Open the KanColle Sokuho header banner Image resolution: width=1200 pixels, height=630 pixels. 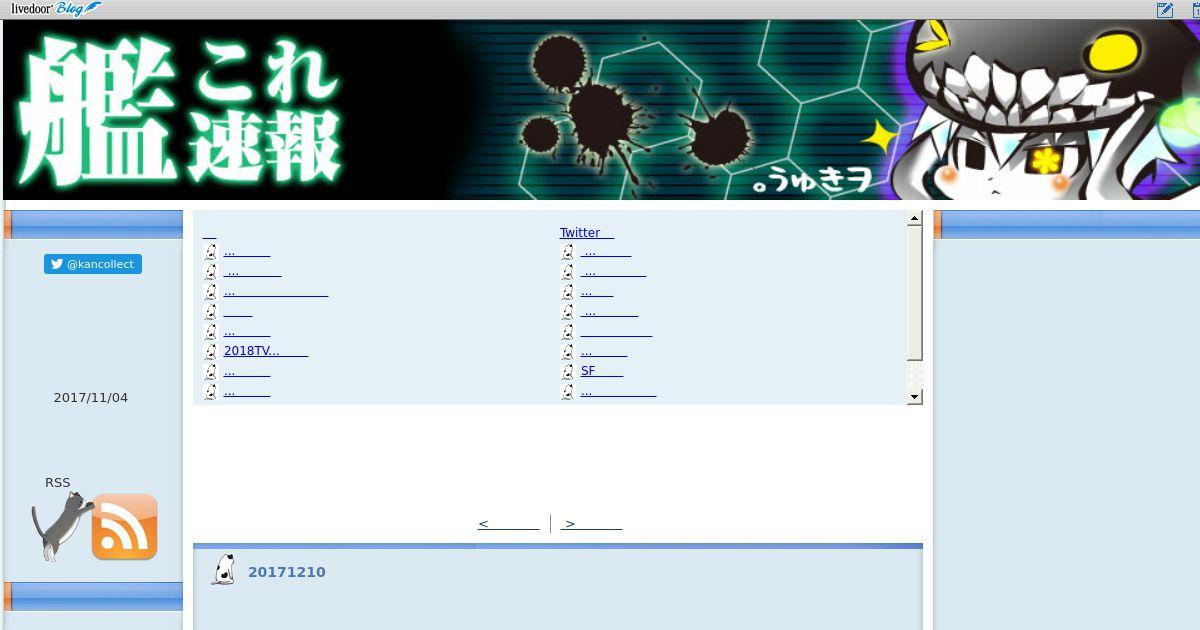coord(600,110)
